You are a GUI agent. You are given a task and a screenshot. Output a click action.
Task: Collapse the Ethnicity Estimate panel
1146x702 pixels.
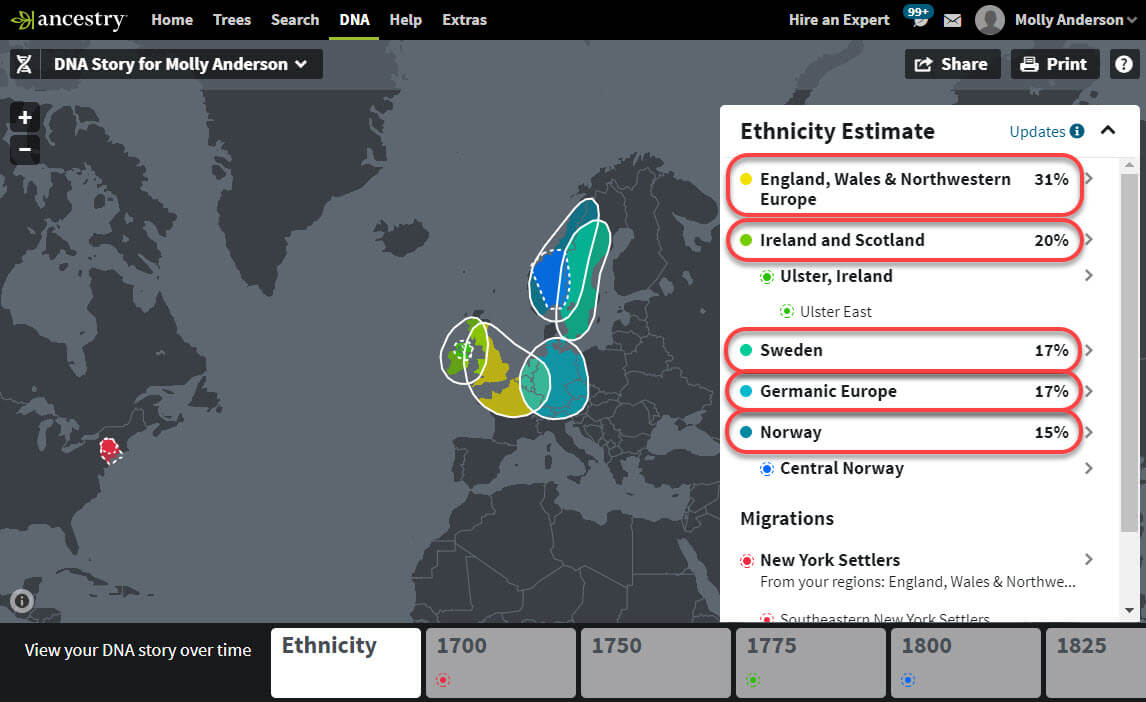pyautogui.click(x=1108, y=130)
